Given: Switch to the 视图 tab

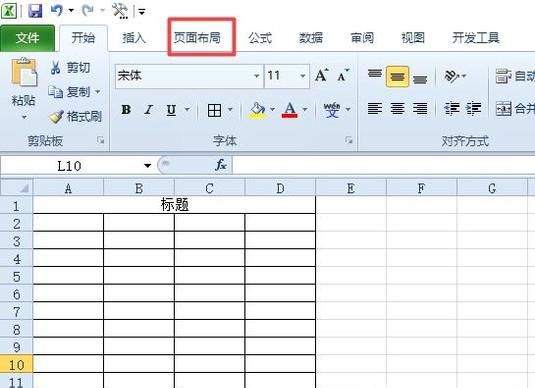Looking at the screenshot, I should tap(413, 38).
